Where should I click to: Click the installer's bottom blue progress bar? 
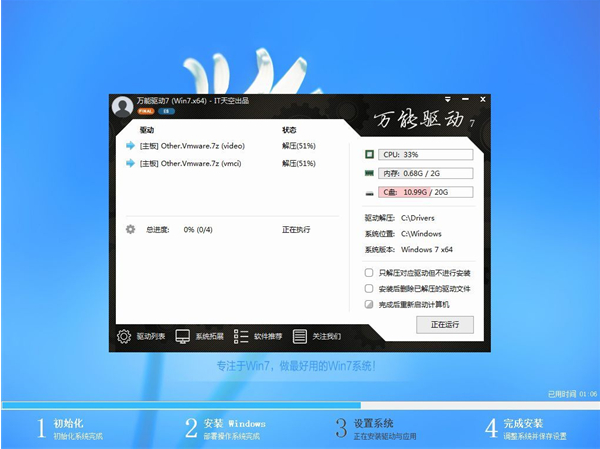pos(300,405)
